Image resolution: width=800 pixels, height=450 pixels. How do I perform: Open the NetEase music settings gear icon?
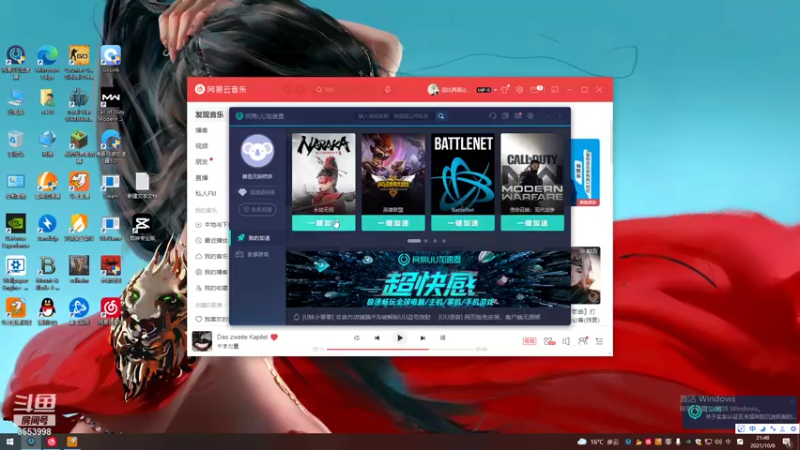point(519,89)
